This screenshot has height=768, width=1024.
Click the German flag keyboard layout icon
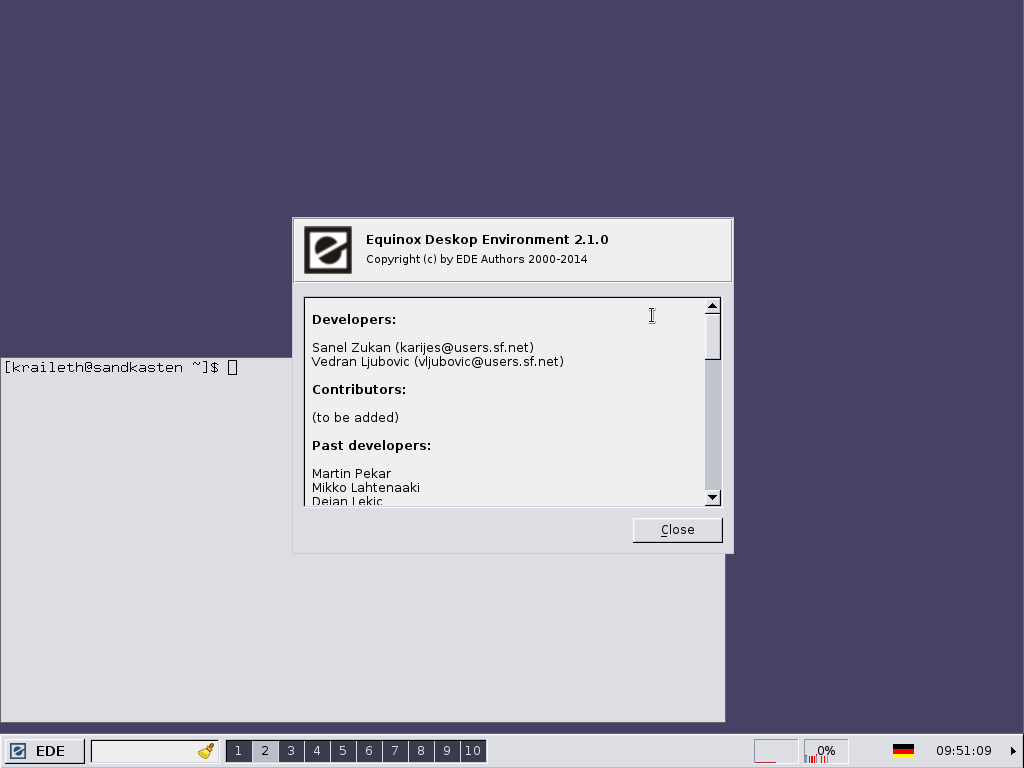903,751
